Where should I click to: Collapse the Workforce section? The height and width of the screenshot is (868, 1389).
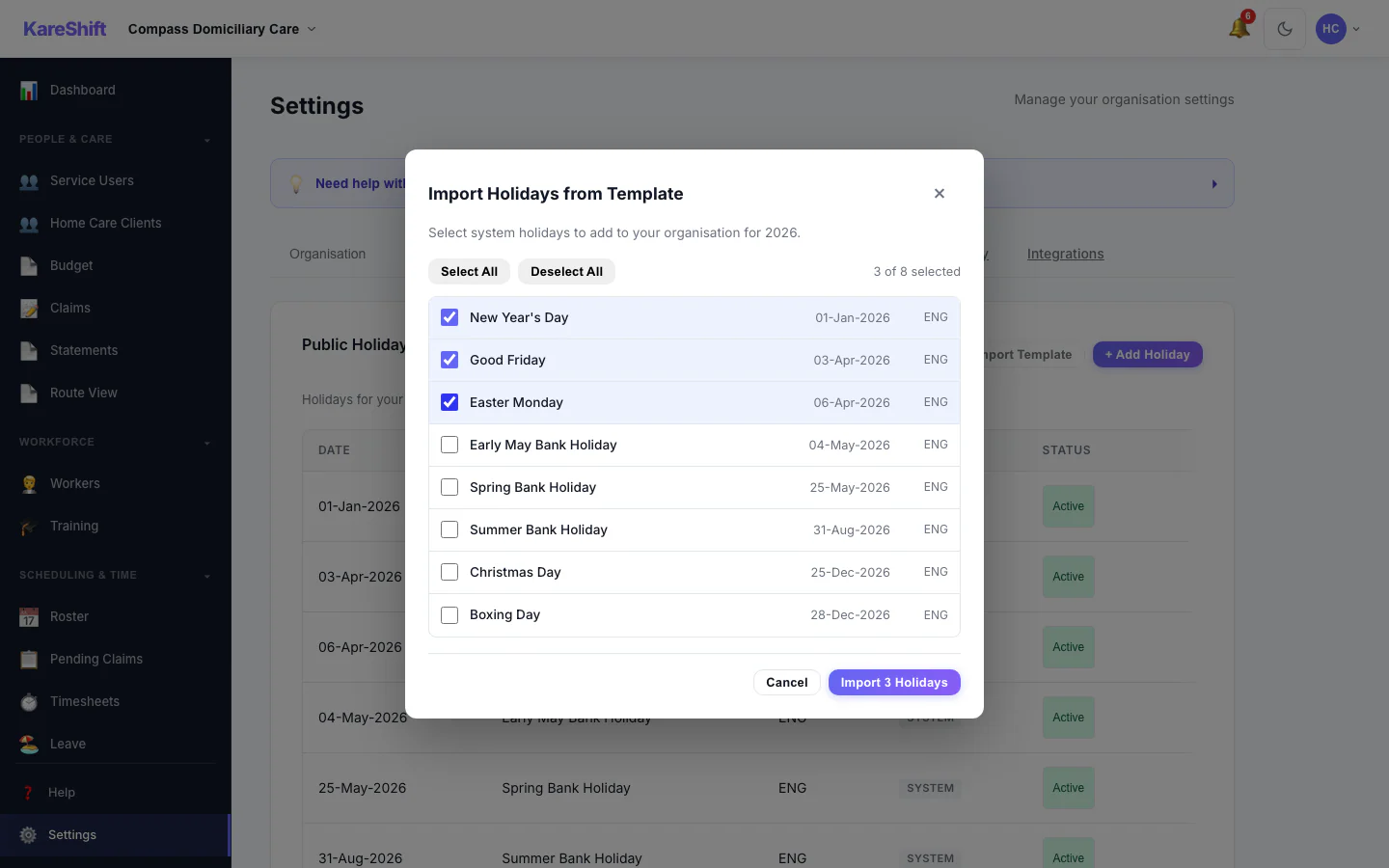tap(206, 444)
